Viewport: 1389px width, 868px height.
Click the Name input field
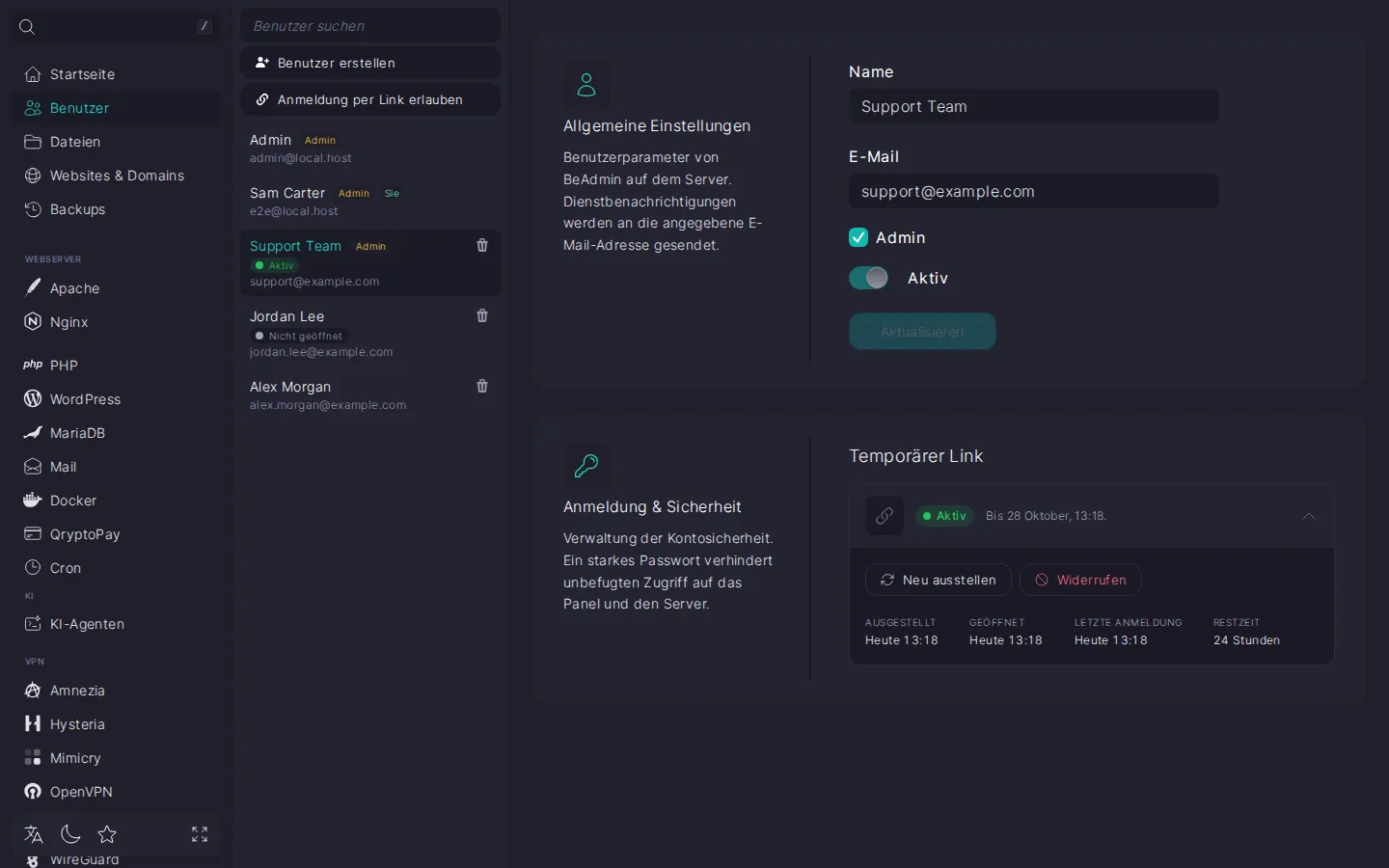1034,106
